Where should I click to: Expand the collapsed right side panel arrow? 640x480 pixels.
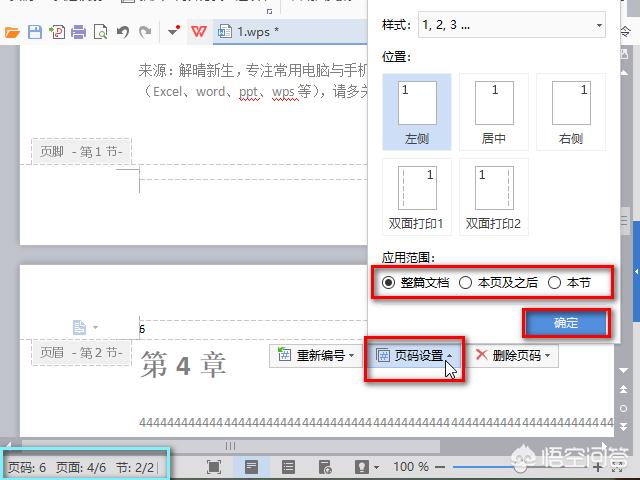point(636,271)
